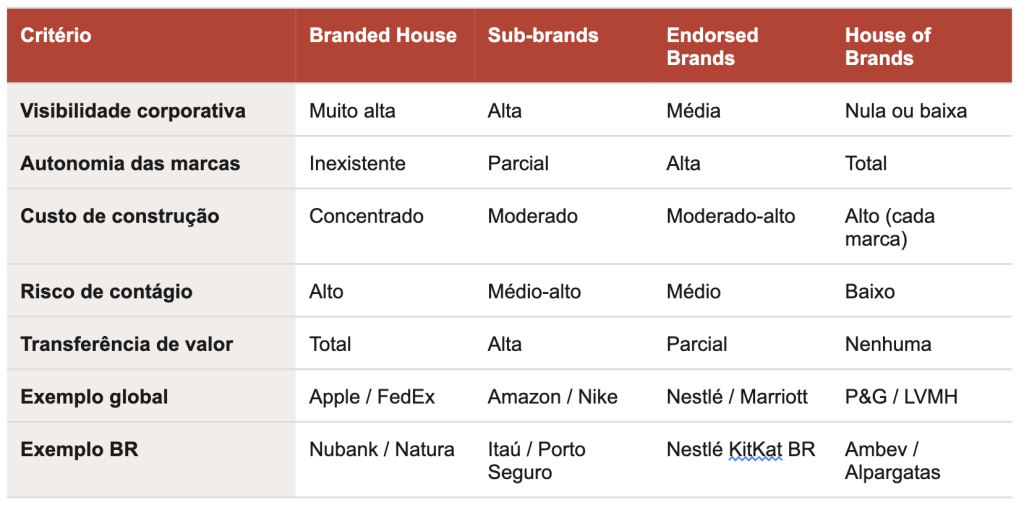1024x510 pixels.
Task: Click the 'Exemplo global' row label
Action: point(94,397)
